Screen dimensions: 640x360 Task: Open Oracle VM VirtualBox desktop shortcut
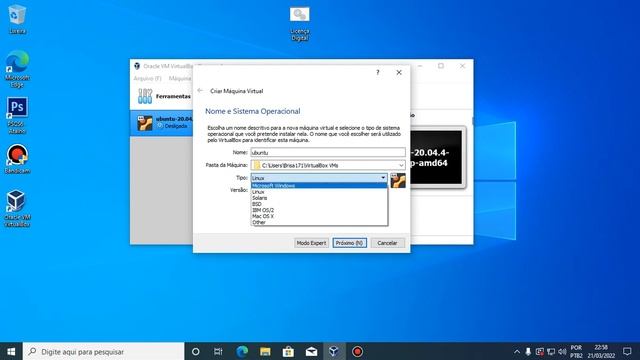(17, 208)
